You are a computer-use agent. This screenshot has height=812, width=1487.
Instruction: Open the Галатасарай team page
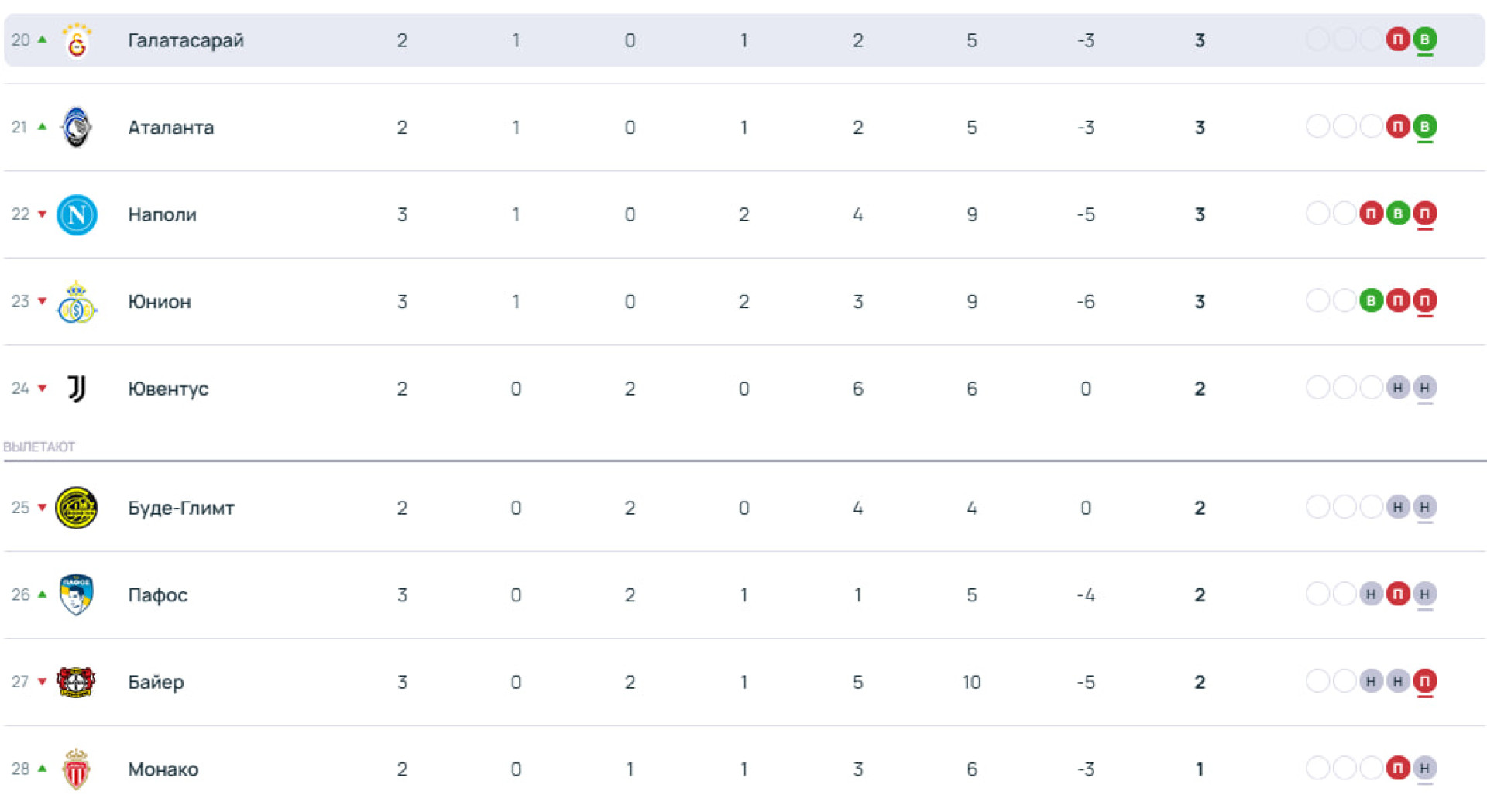(185, 40)
